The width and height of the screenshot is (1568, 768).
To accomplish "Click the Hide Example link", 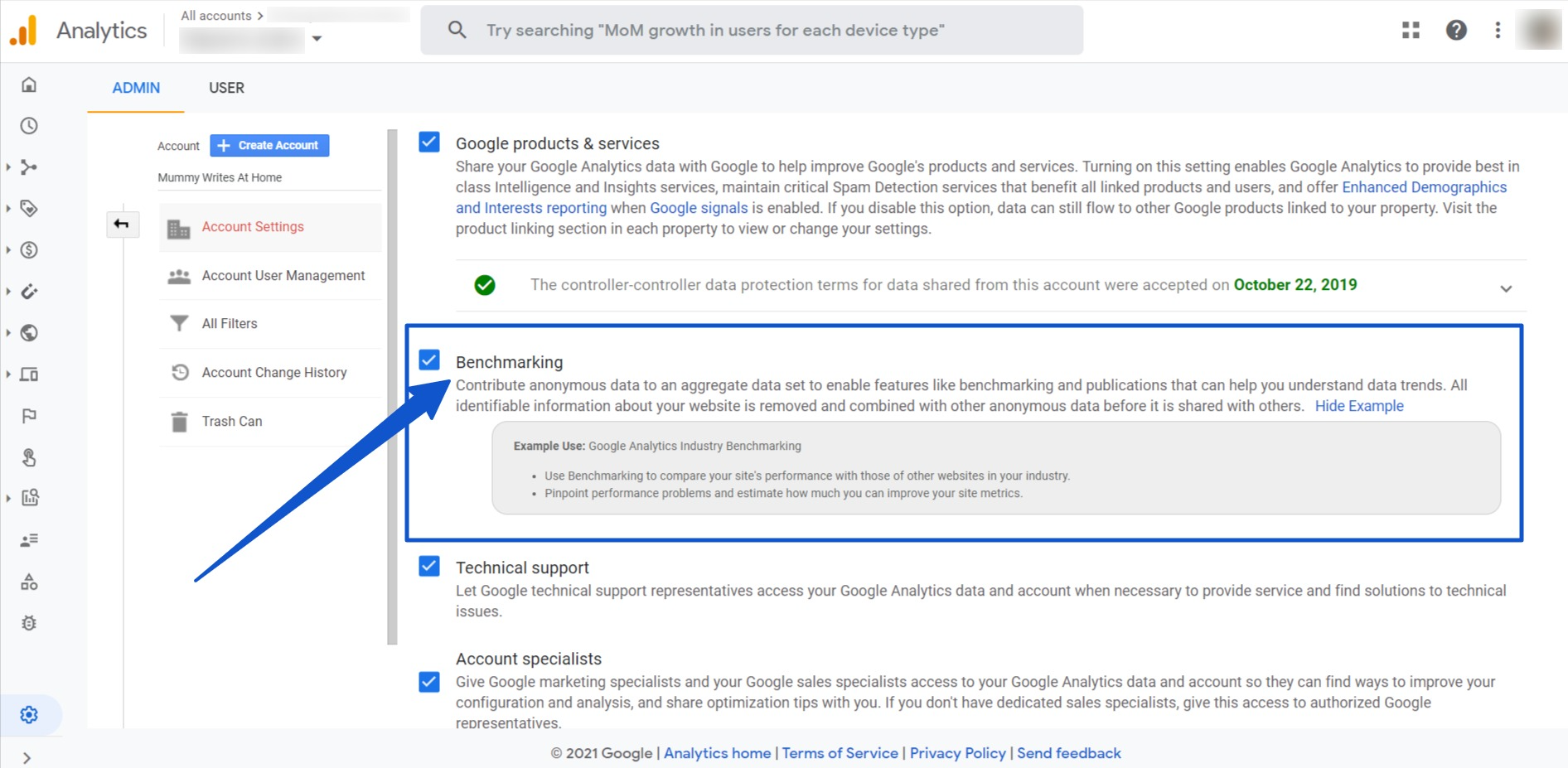I will [x=1359, y=406].
